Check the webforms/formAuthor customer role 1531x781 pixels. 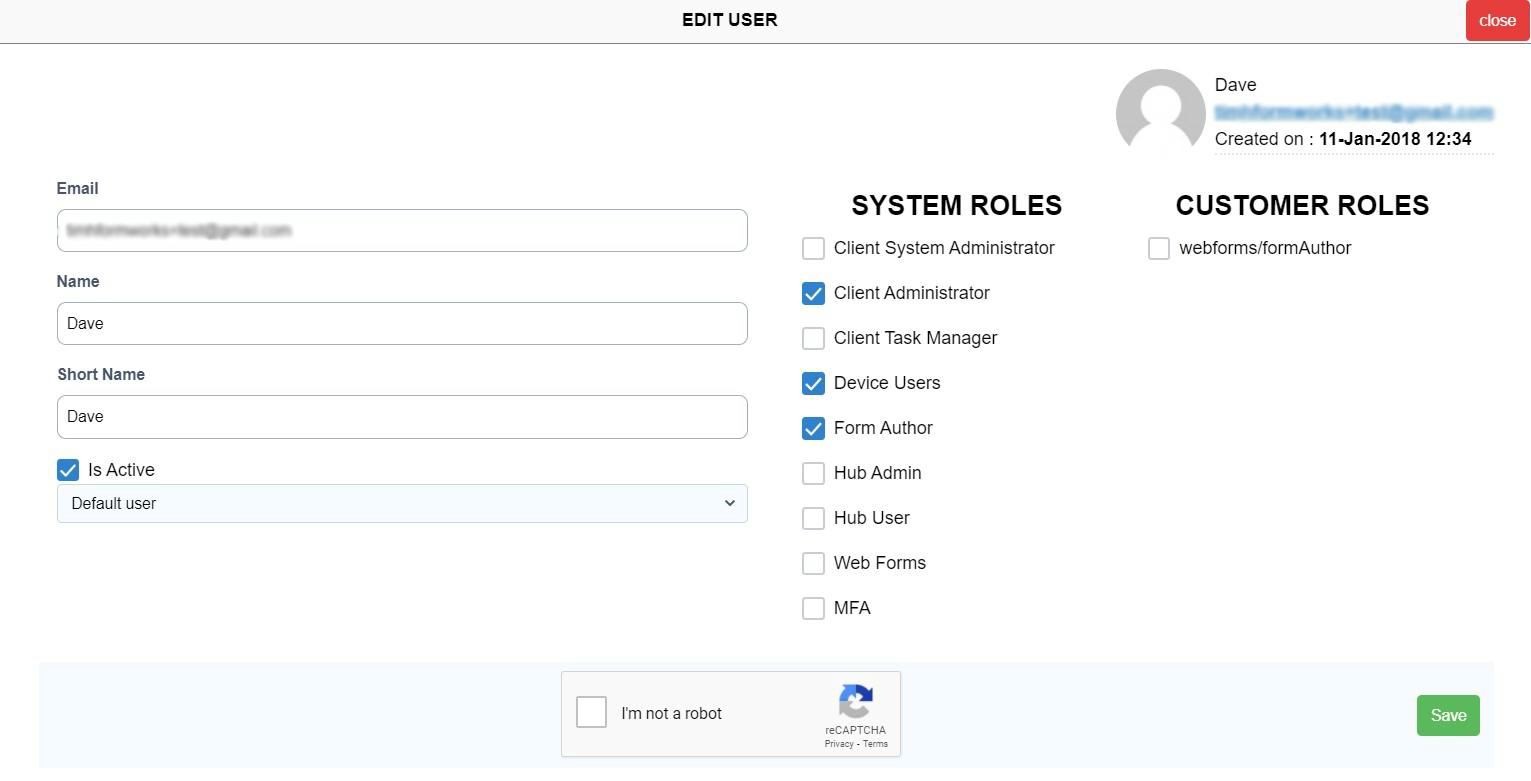[x=1159, y=248]
